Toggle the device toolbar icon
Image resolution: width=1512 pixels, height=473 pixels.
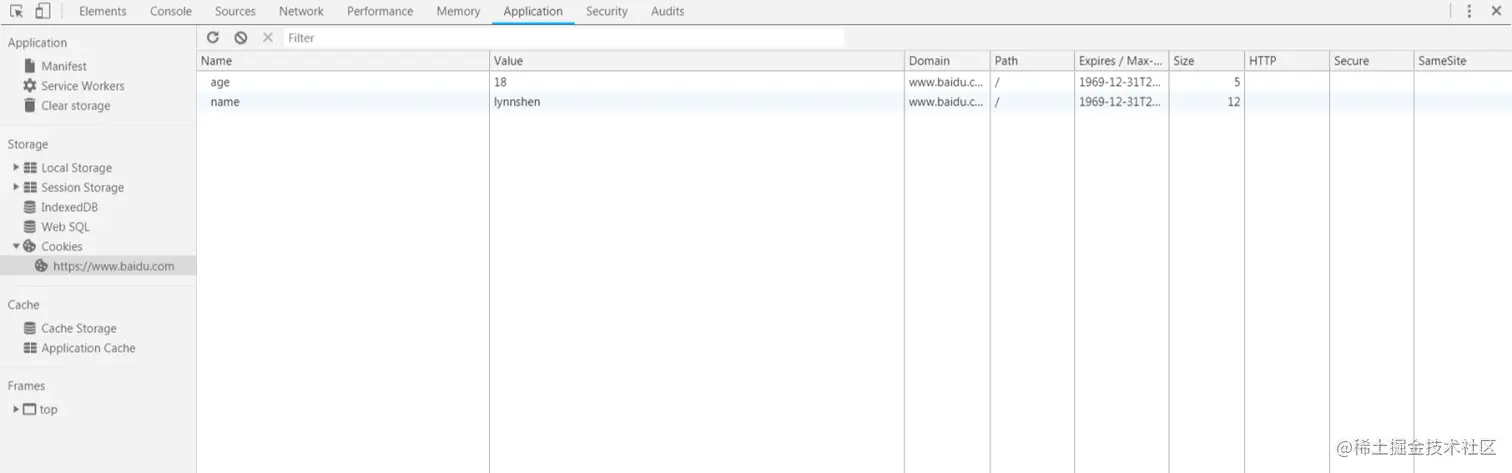42,11
